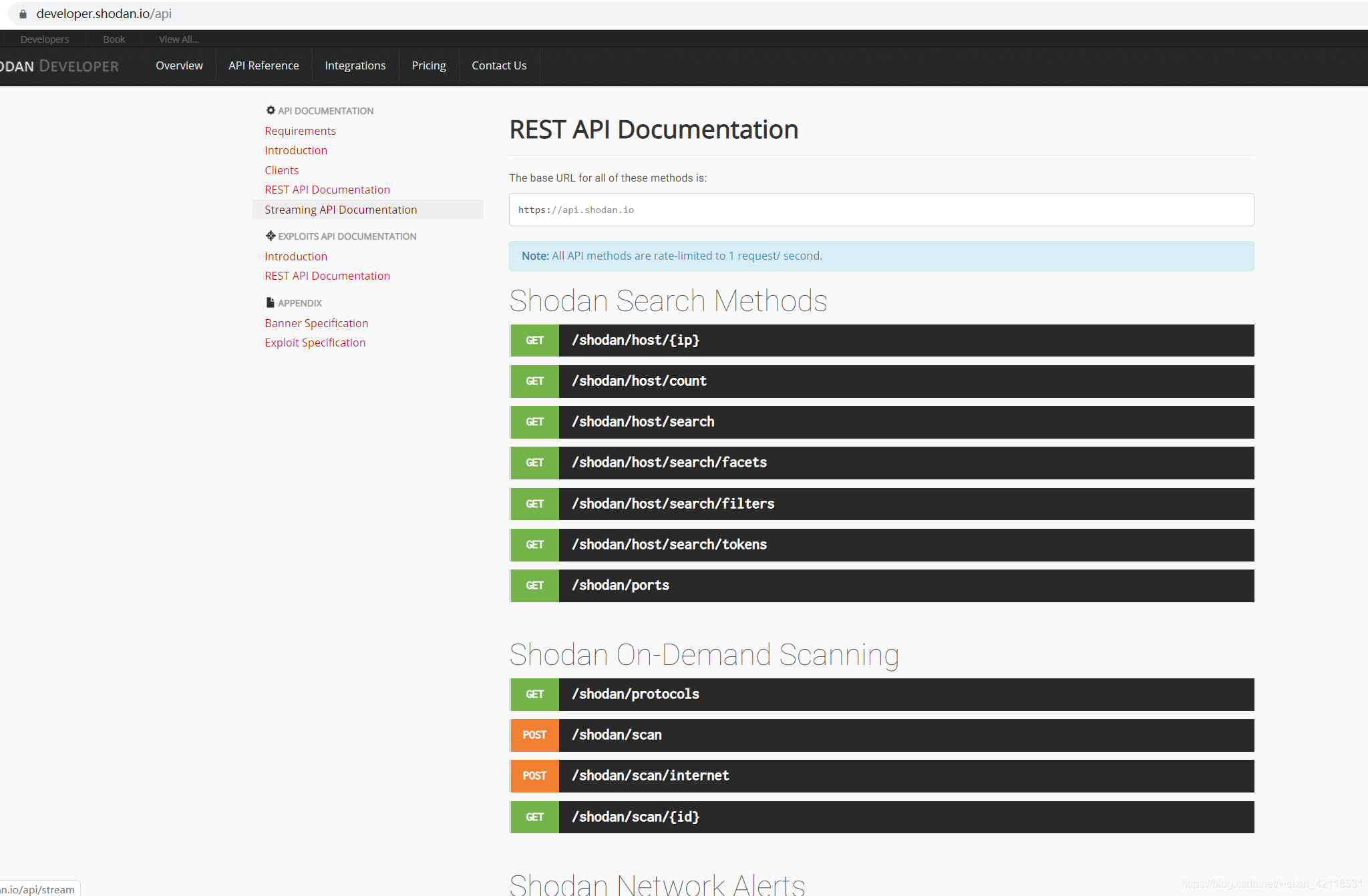Screen dimensions: 1368x896
Task: Click the lock icon in the address bar
Action: (23, 14)
